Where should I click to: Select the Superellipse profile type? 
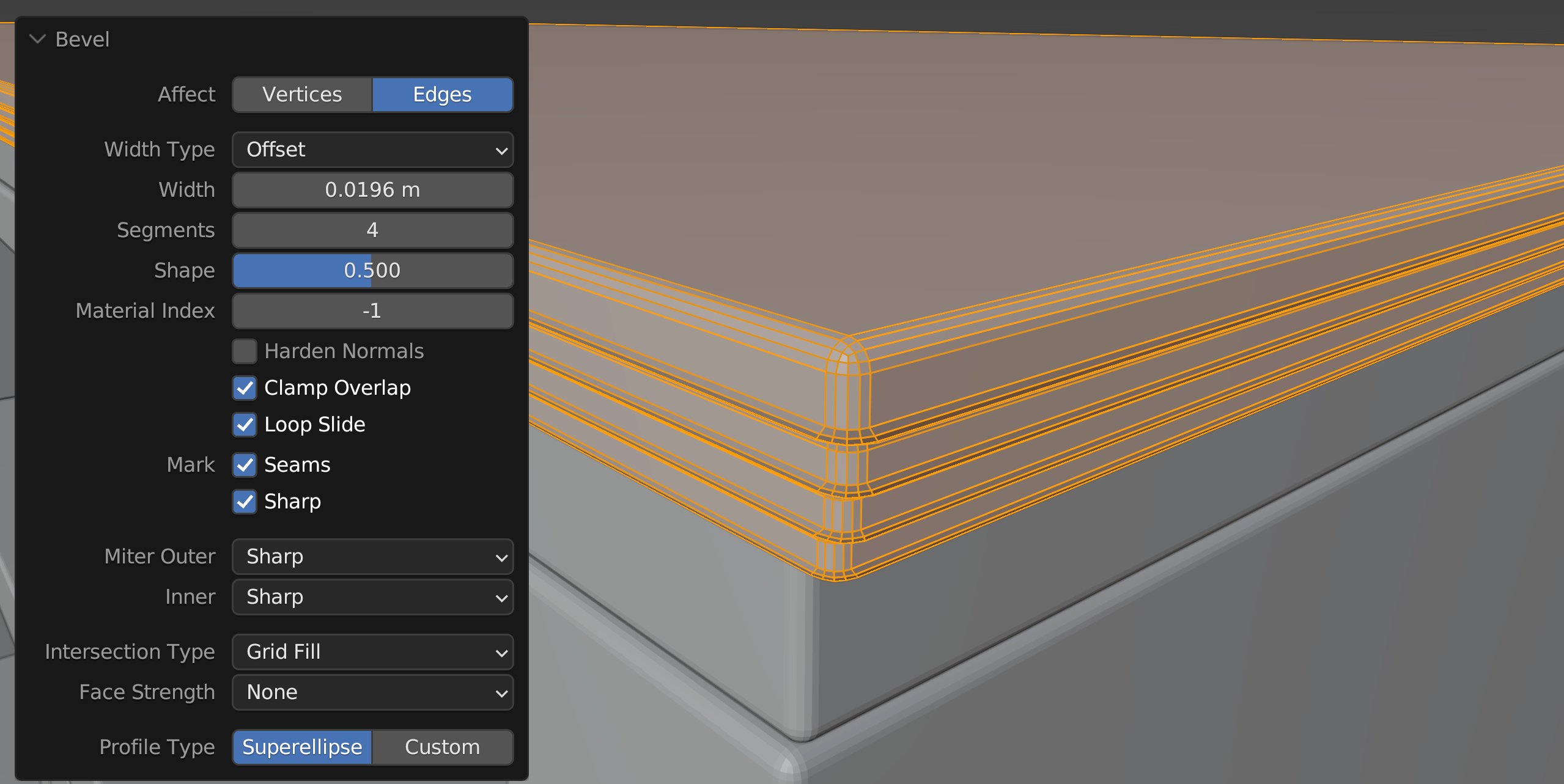click(302, 746)
